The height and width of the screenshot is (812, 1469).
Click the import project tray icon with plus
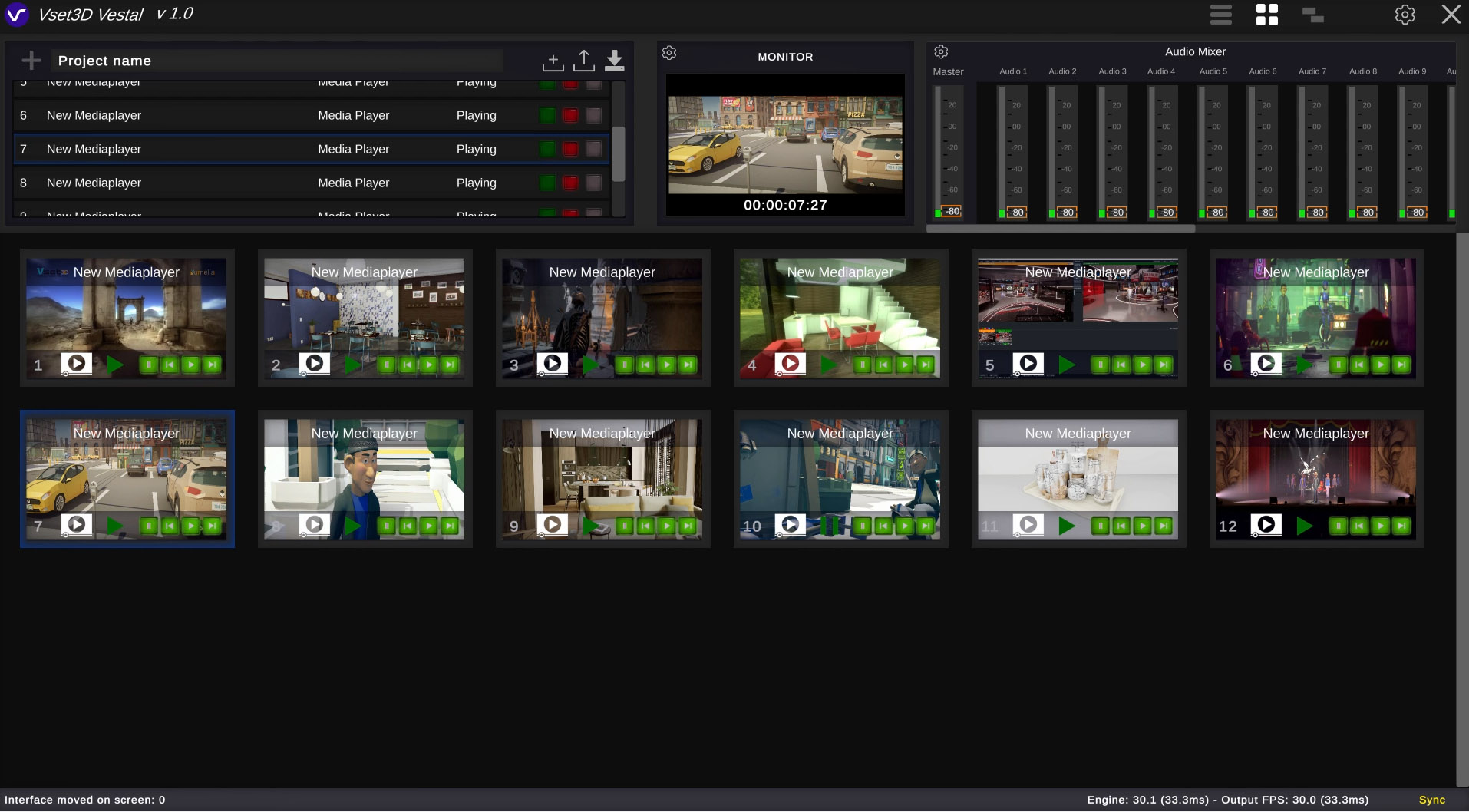point(553,61)
